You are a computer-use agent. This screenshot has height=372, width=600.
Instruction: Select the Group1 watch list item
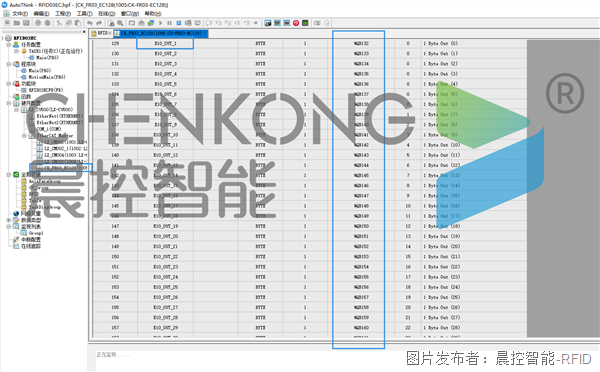click(36, 233)
